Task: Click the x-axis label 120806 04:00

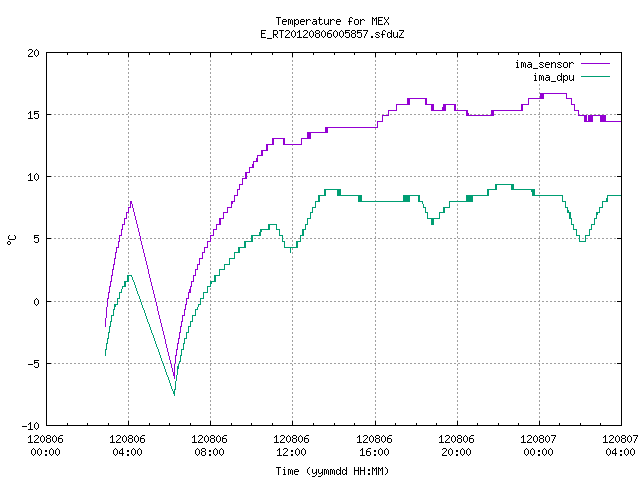Action: [127, 445]
